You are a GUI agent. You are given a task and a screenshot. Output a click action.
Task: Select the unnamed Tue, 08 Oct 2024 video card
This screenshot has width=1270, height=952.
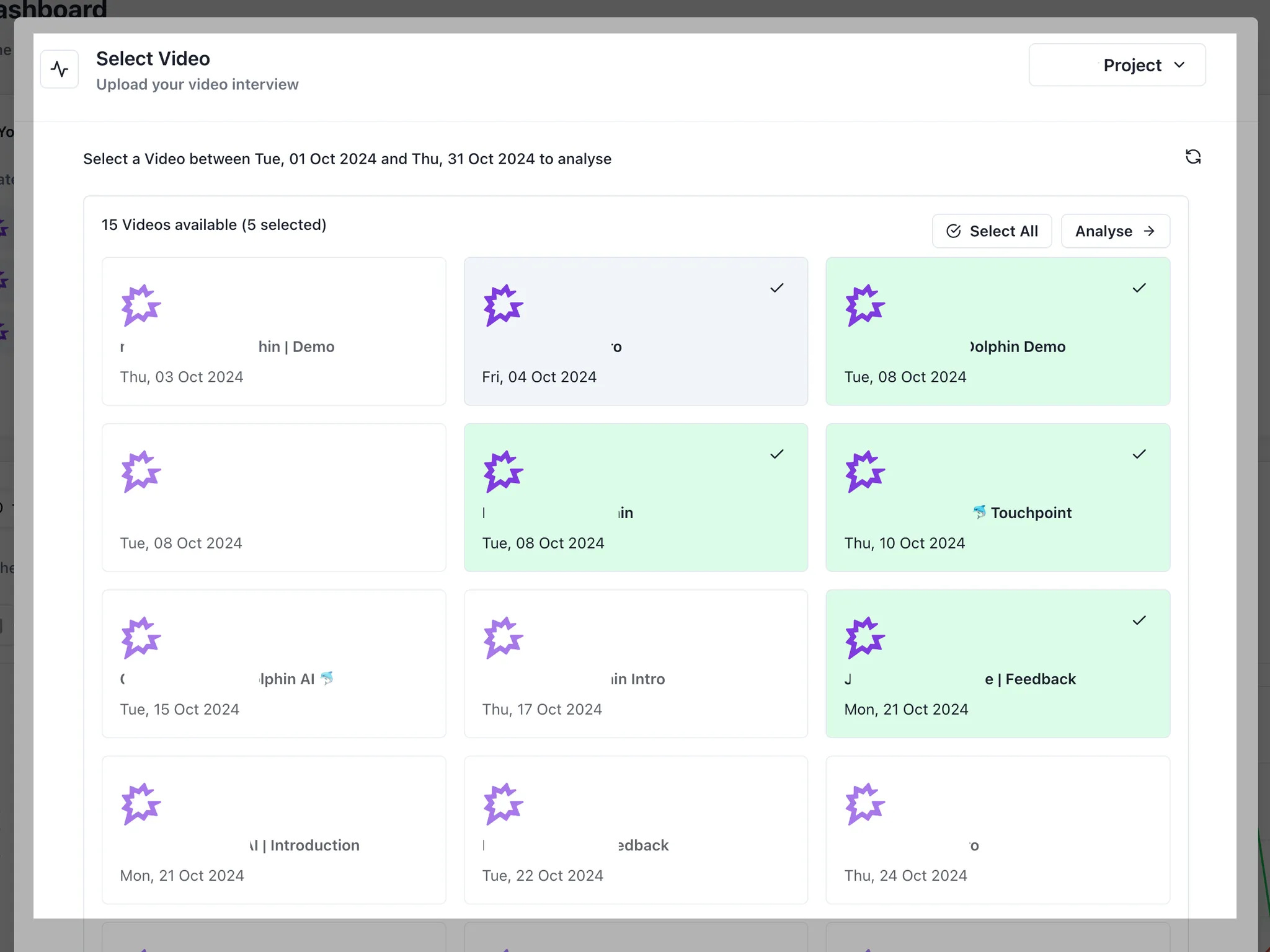point(273,497)
